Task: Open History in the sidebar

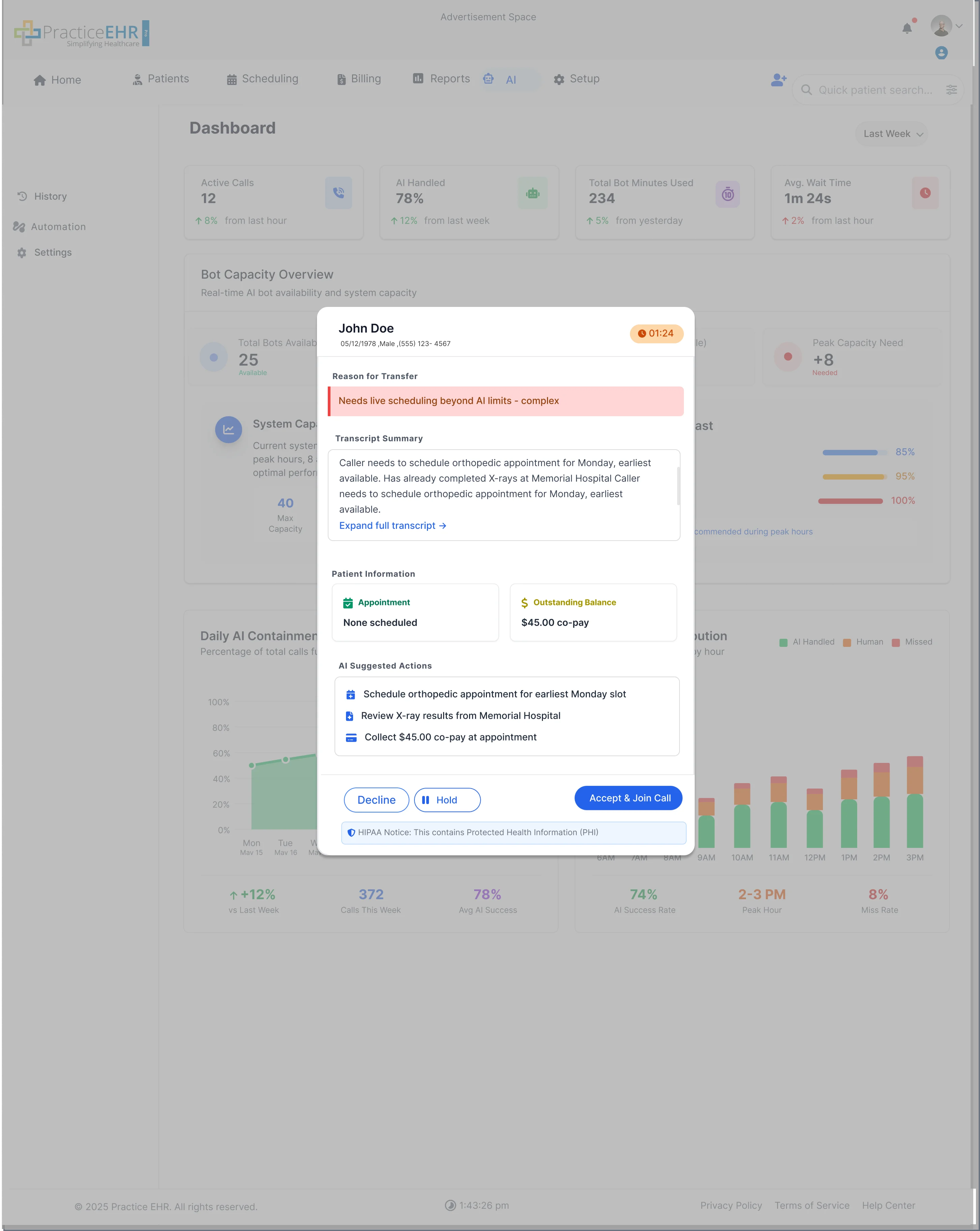Action: pos(50,196)
